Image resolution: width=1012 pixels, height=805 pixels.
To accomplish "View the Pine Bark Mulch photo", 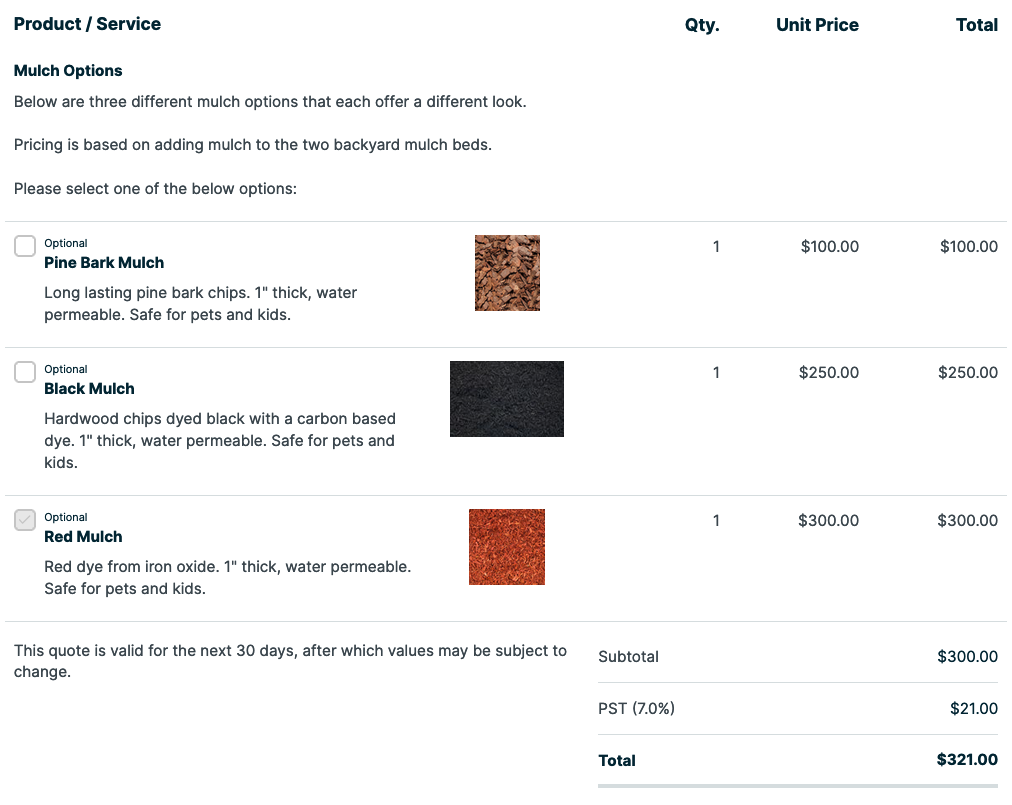I will click(506, 272).
